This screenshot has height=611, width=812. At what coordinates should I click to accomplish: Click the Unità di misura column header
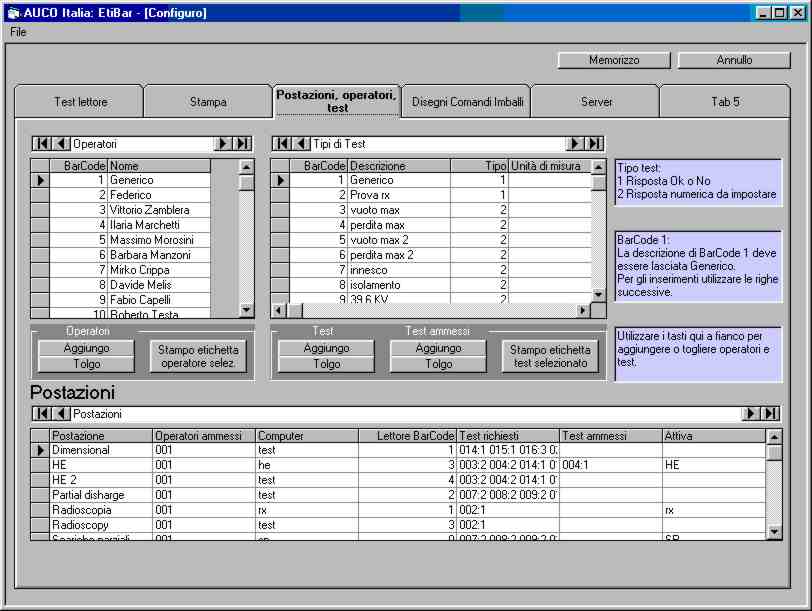[549, 166]
